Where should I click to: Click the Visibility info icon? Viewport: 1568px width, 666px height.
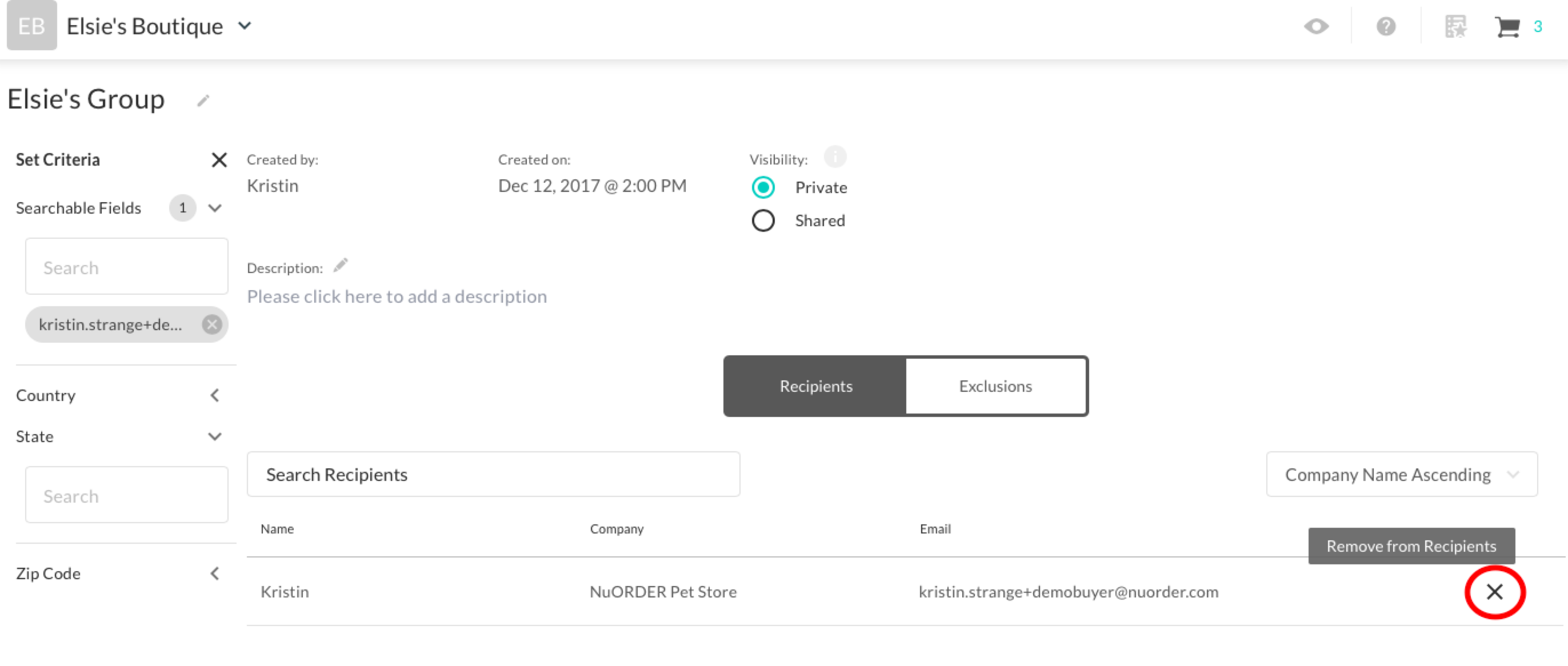835,157
